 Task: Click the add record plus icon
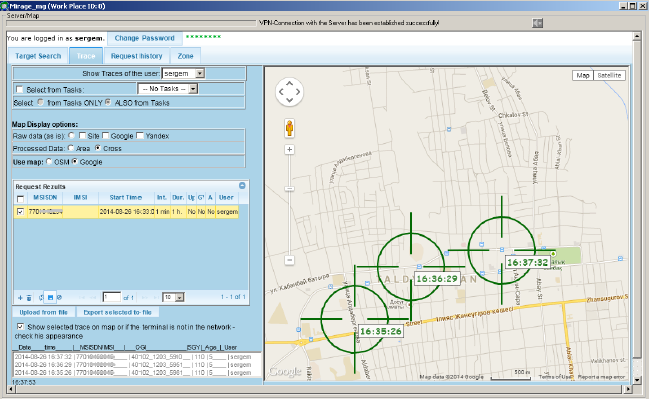click(x=20, y=298)
